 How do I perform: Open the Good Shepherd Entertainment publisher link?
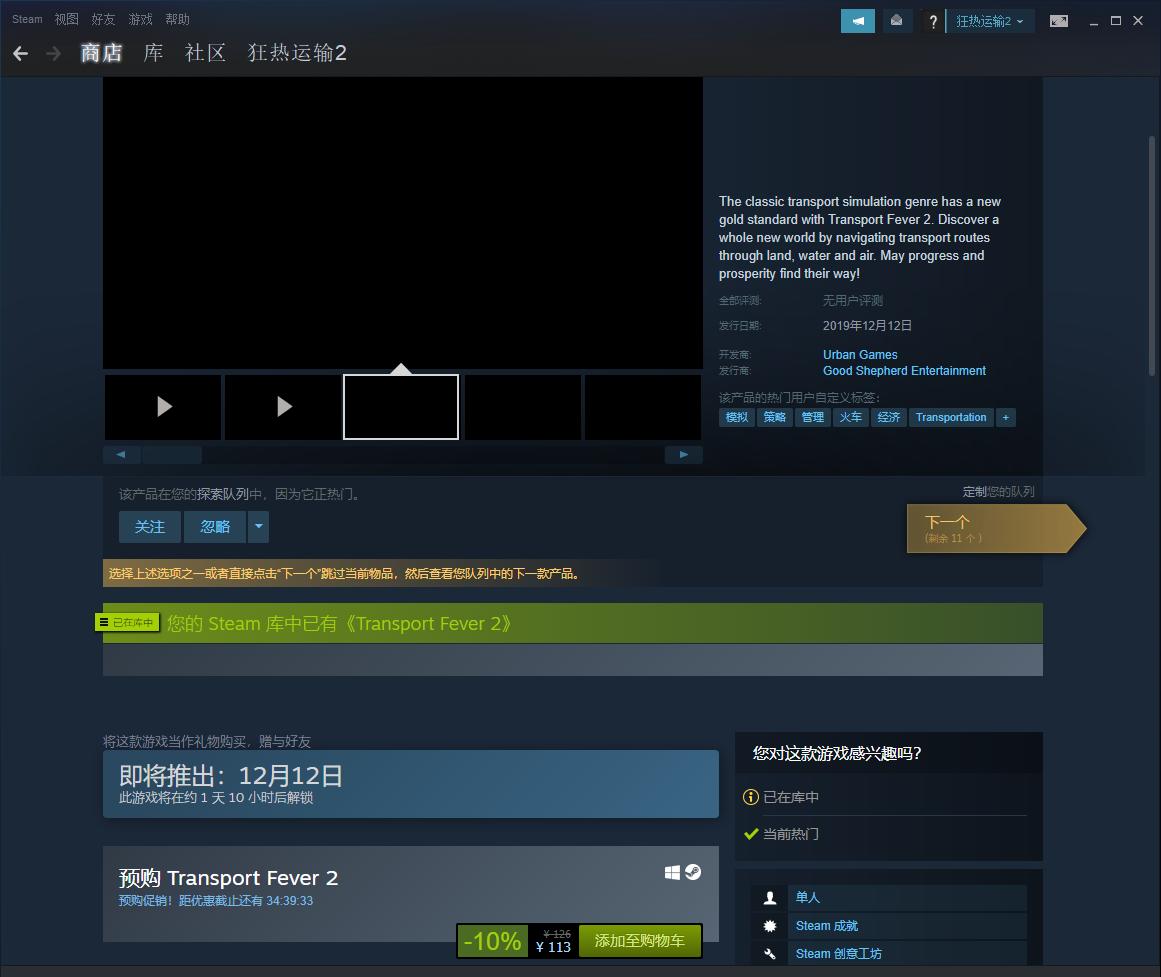click(904, 370)
